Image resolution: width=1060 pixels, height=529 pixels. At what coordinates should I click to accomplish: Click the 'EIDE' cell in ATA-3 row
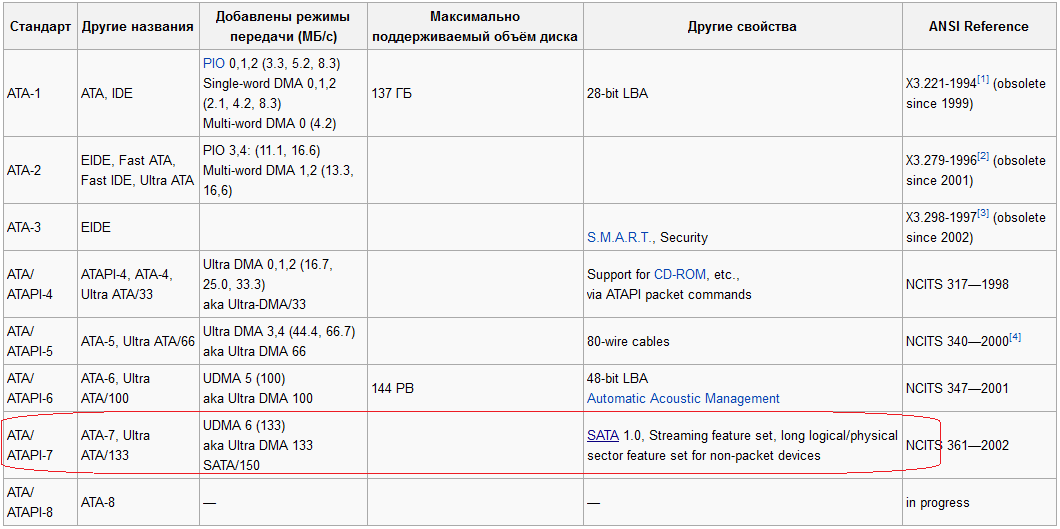pos(138,228)
